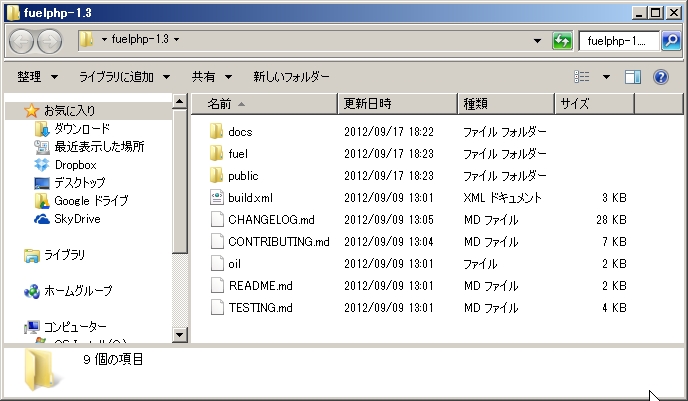Click the fuel folder icon
This screenshot has height=401, width=688.
tap(216, 153)
